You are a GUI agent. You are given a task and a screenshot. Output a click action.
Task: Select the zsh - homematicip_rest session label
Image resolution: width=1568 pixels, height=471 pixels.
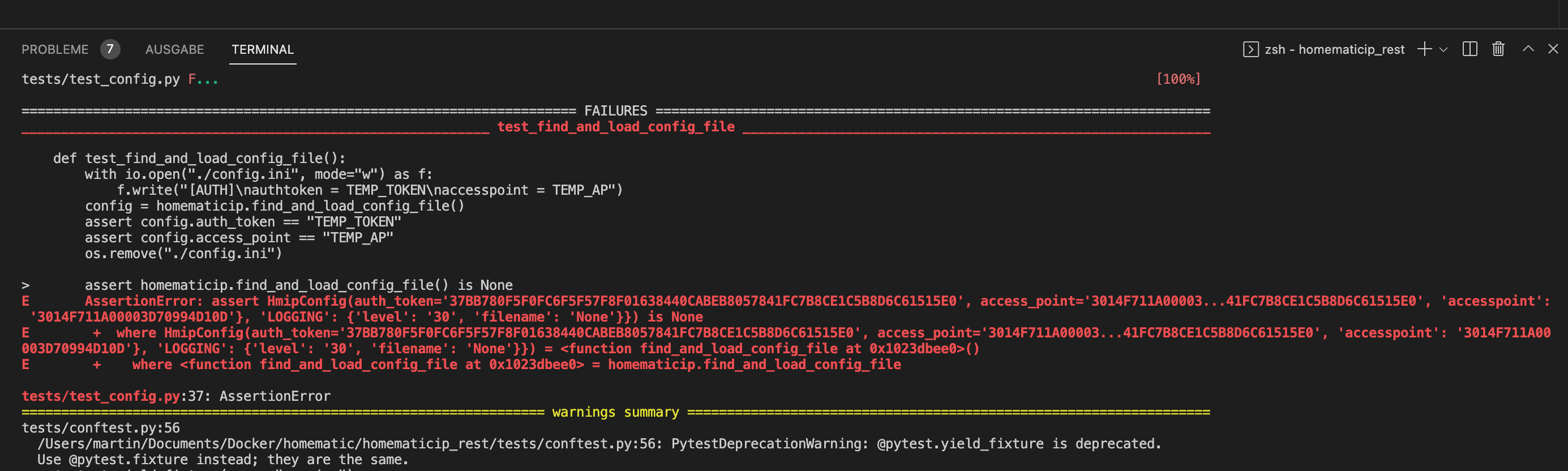[x=1335, y=49]
